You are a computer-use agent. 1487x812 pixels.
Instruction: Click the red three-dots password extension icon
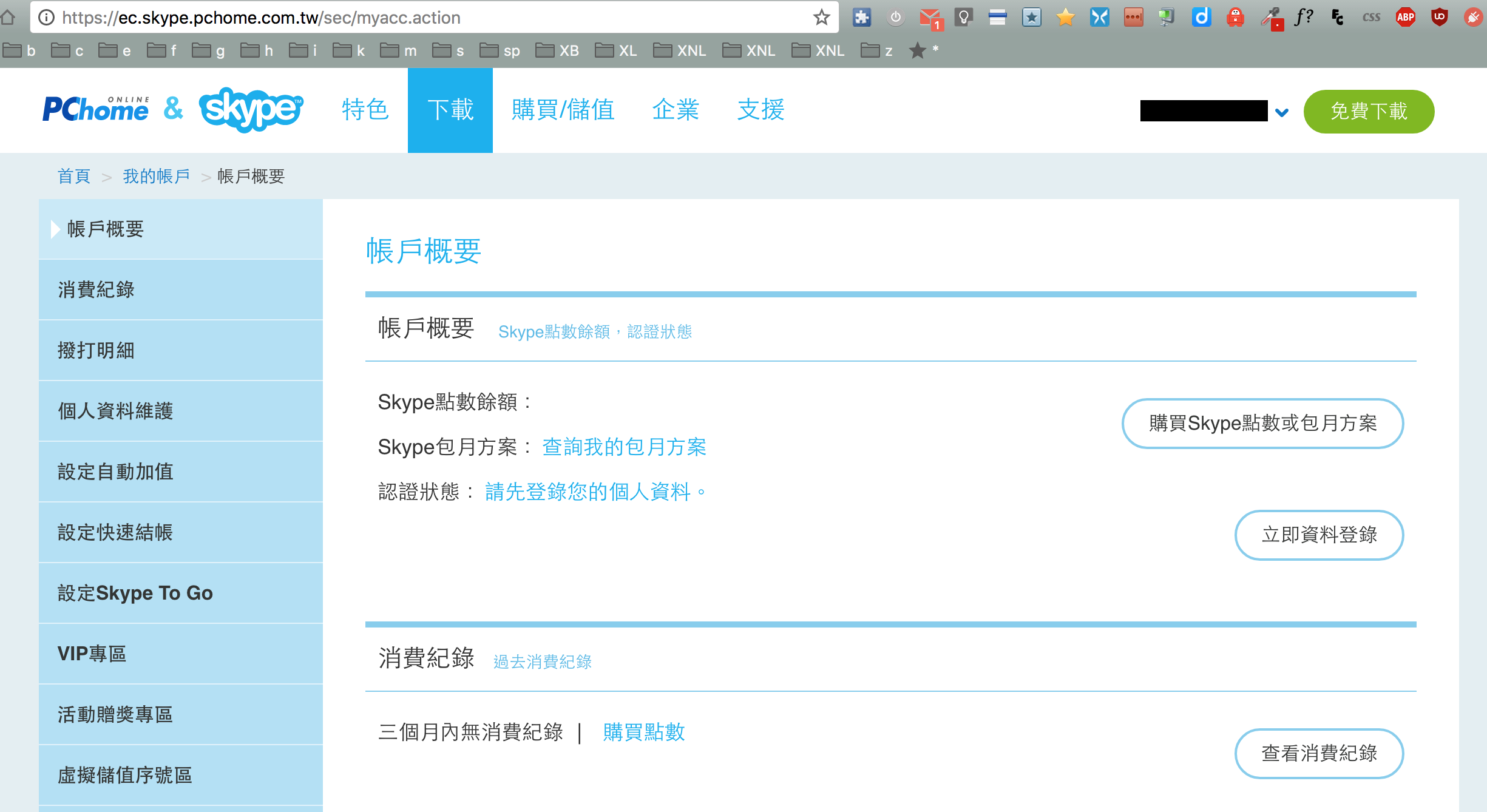point(1133,18)
